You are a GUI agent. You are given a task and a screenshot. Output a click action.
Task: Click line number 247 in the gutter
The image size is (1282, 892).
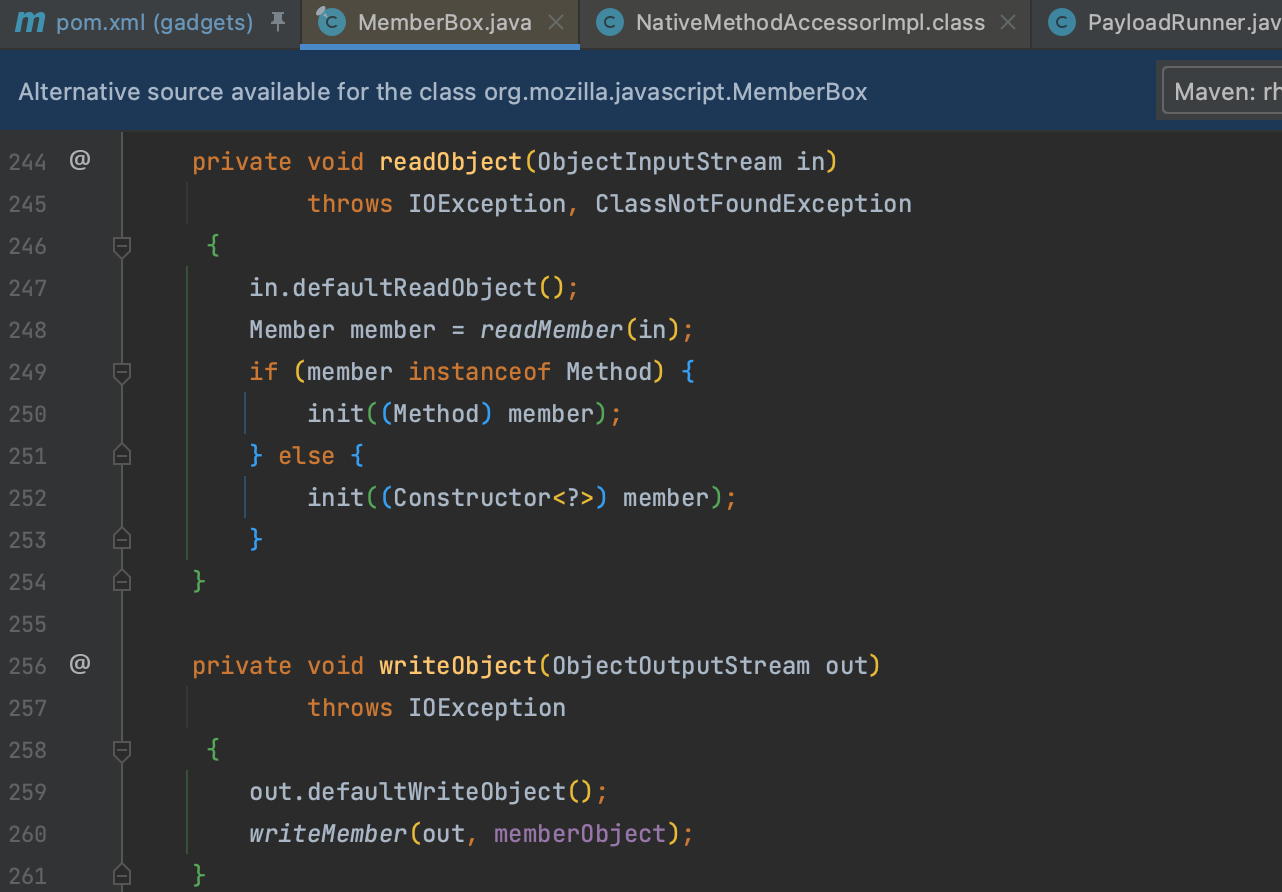pos(27,288)
